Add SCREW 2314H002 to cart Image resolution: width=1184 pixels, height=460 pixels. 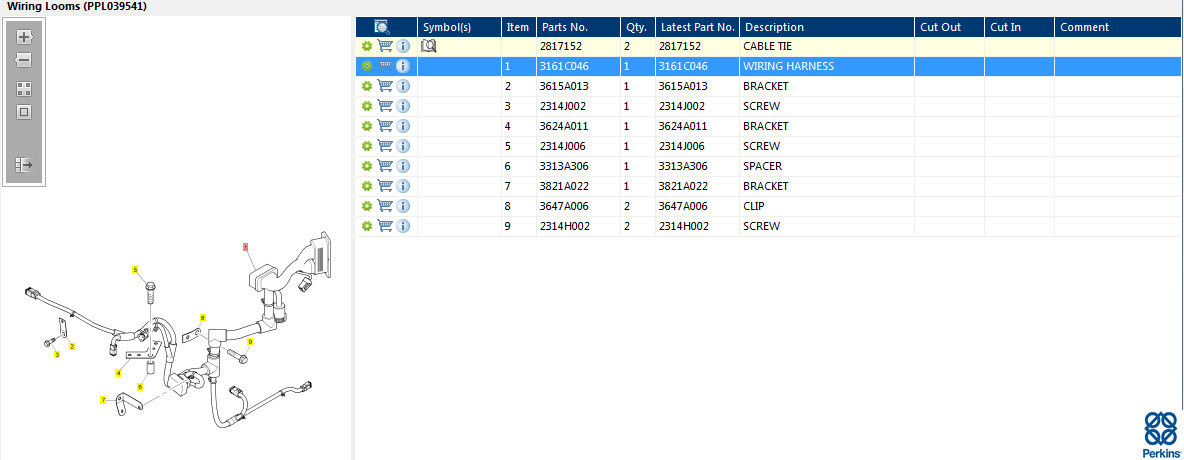coord(385,226)
